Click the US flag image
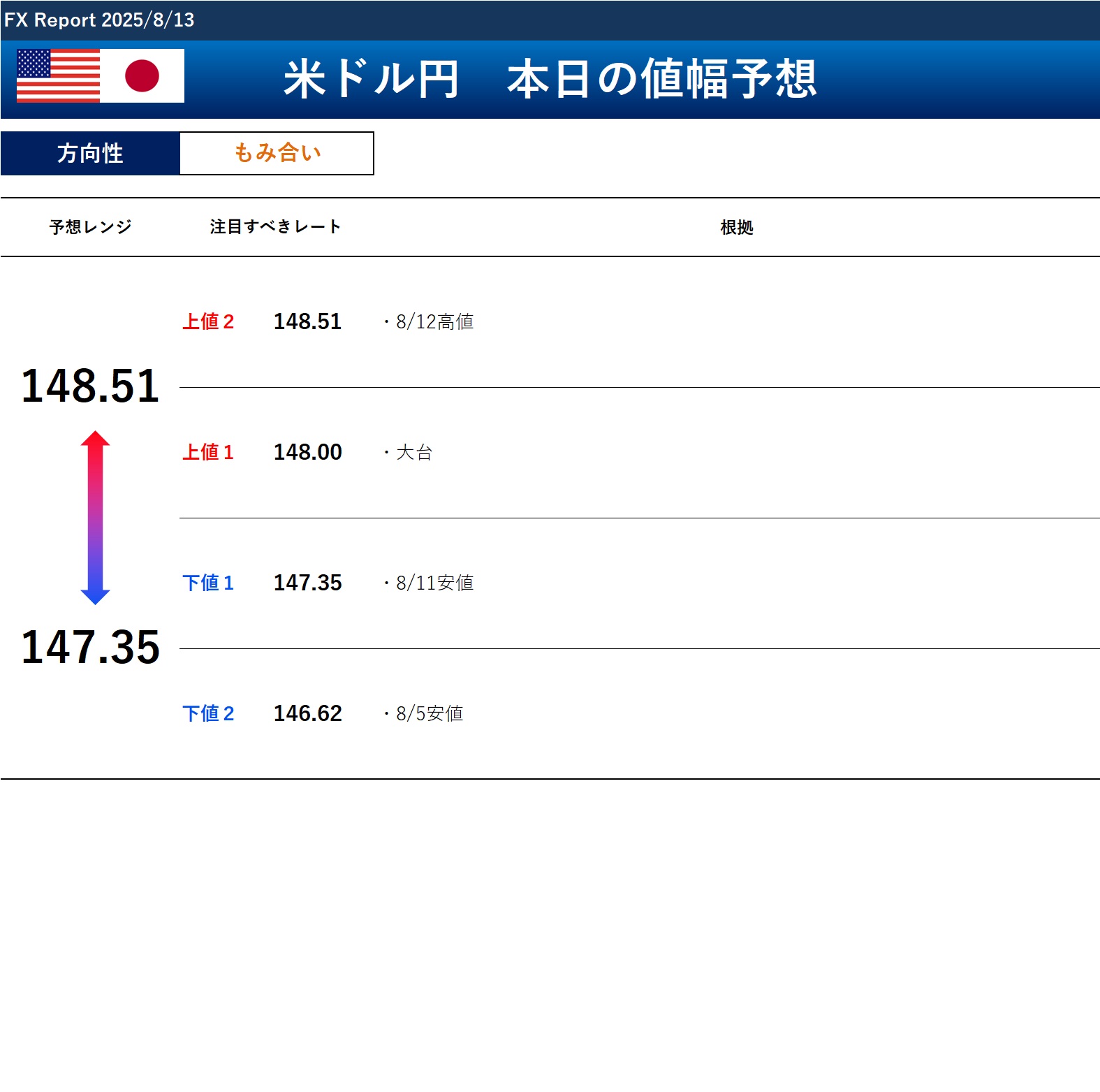Image resolution: width=1100 pixels, height=1092 pixels. (59, 75)
